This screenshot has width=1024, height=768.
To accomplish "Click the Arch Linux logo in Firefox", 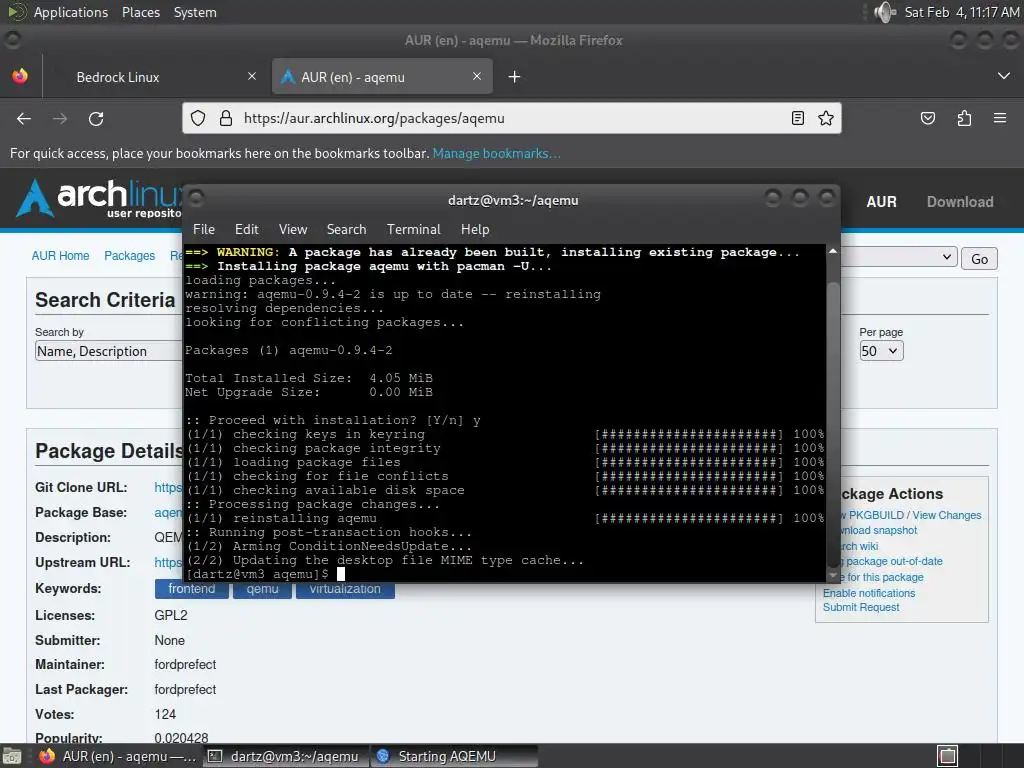I will [98, 198].
